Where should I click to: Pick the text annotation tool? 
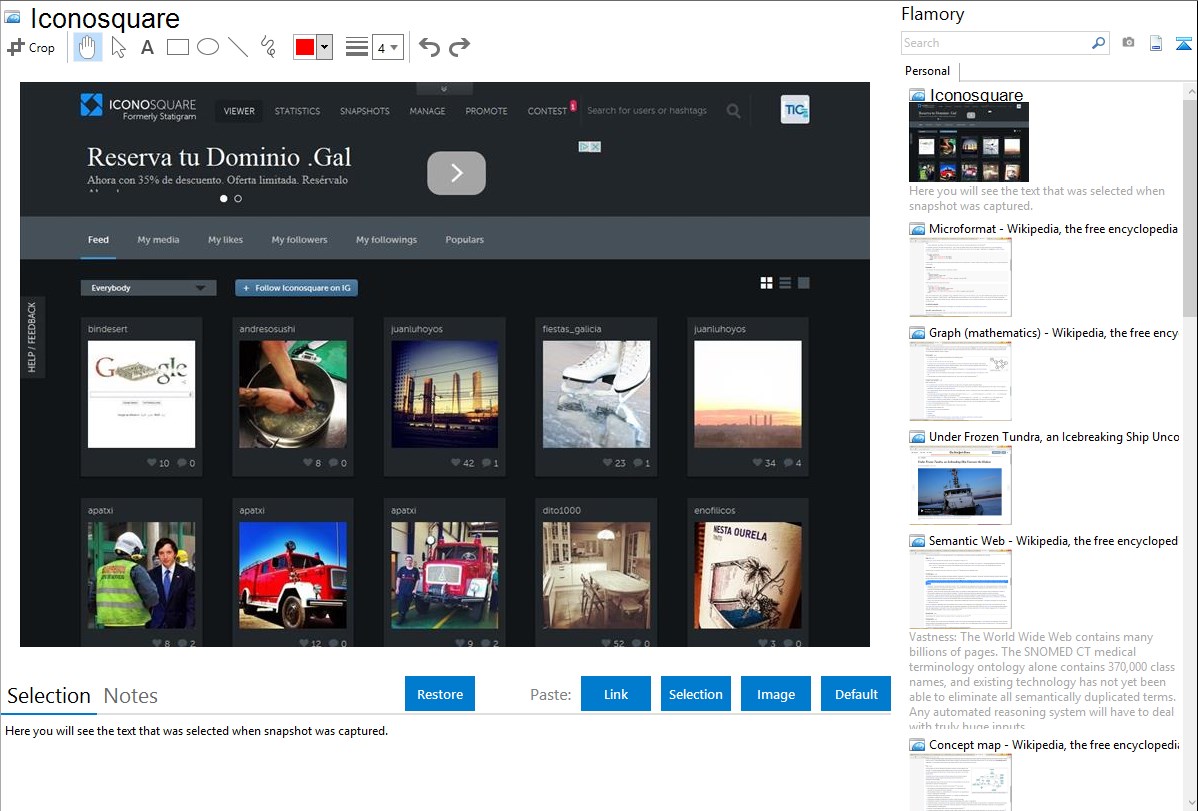click(147, 47)
